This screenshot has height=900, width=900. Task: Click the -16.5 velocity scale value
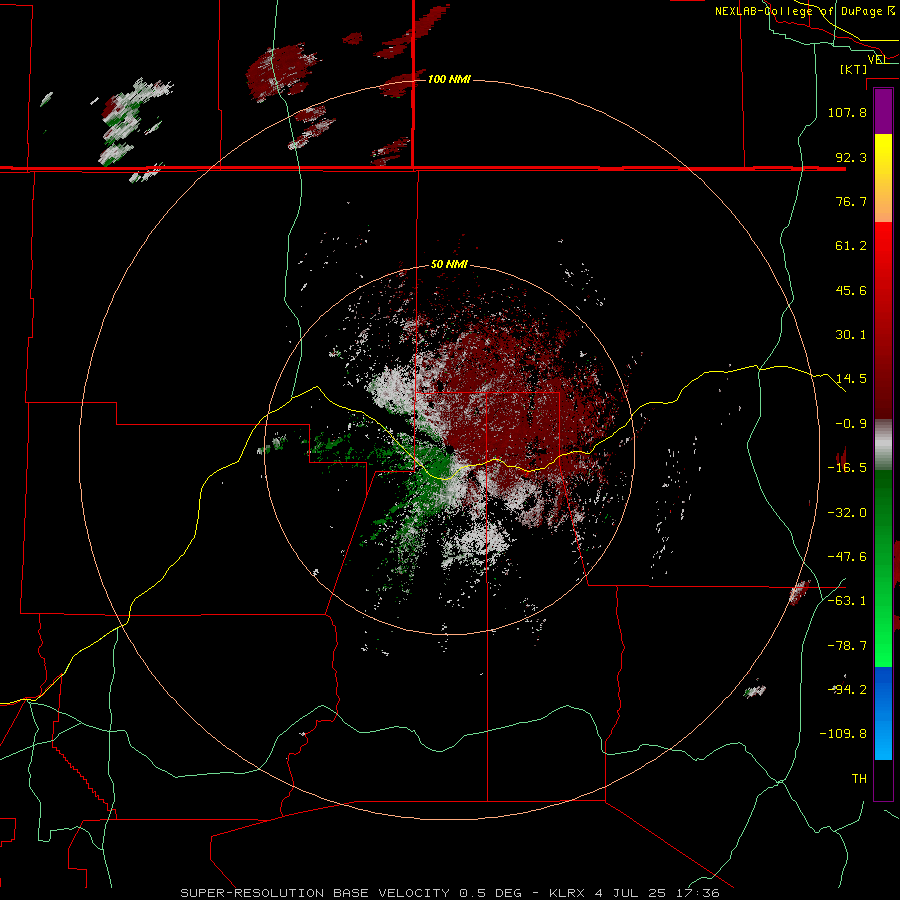pyautogui.click(x=847, y=468)
